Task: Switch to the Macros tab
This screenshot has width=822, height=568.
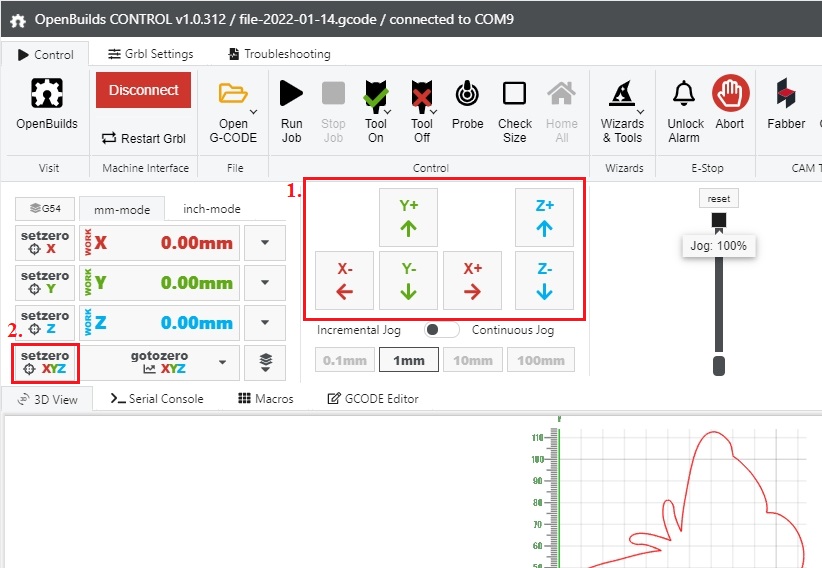Action: pos(266,399)
